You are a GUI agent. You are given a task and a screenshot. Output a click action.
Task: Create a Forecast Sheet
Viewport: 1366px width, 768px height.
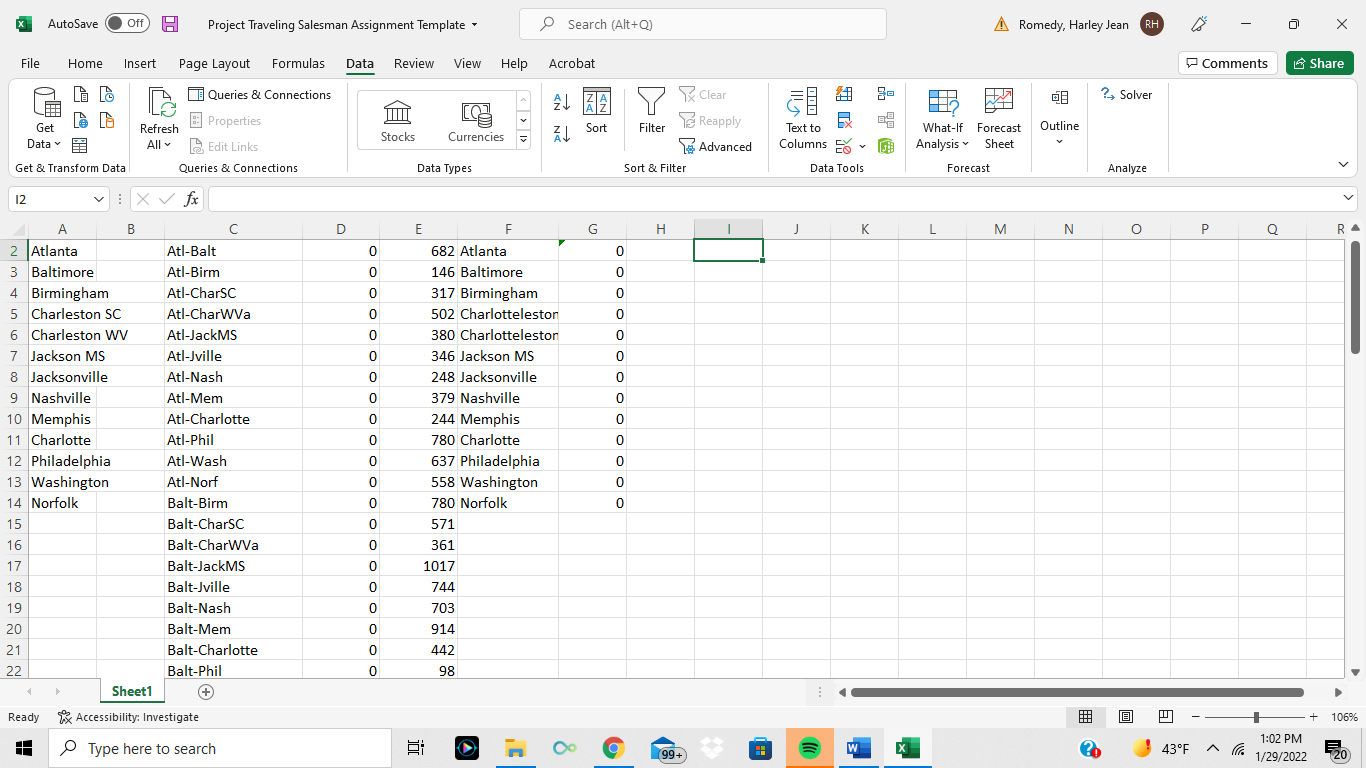point(999,118)
